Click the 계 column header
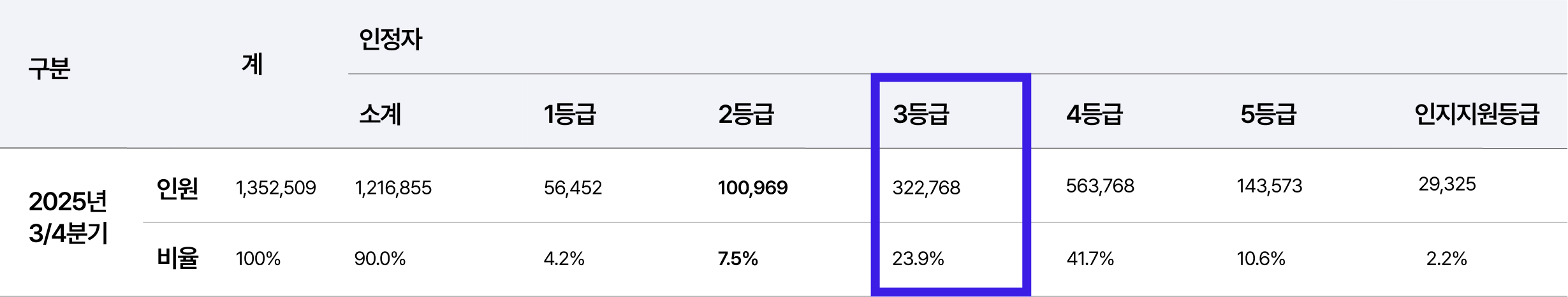The image size is (1568, 297). (x=253, y=64)
